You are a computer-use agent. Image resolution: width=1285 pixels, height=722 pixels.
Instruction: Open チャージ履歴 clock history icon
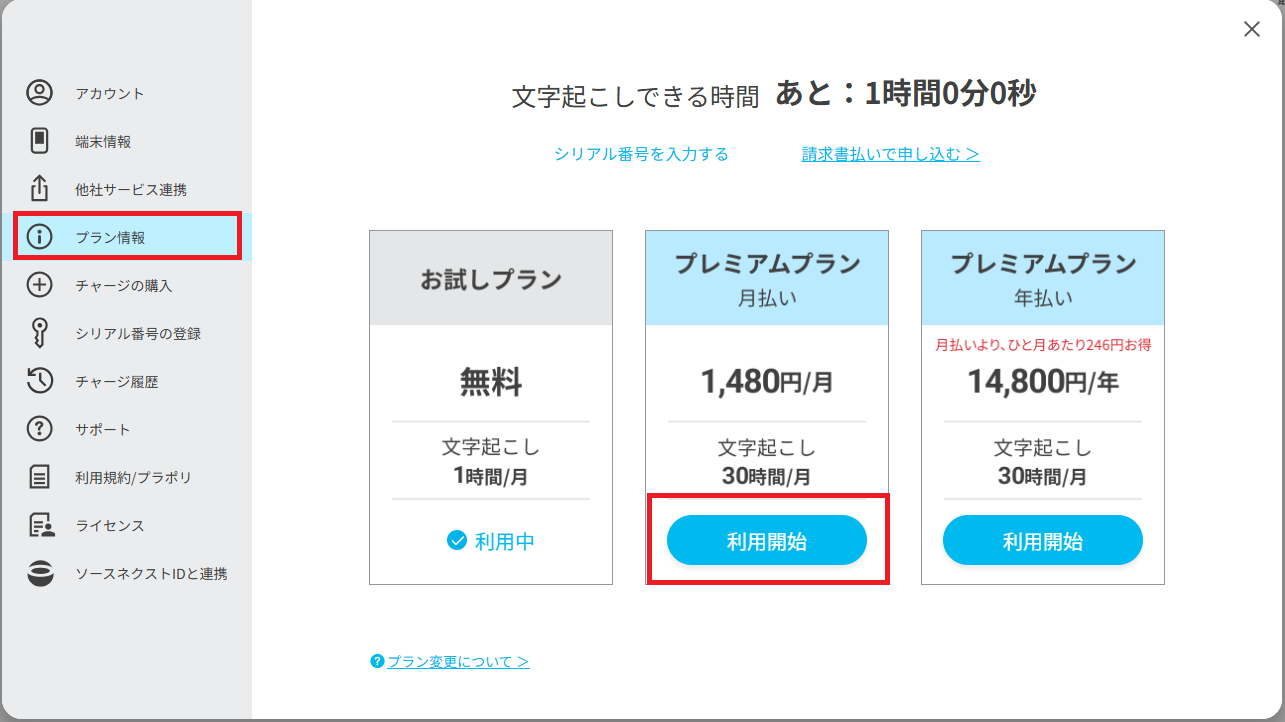[39, 381]
